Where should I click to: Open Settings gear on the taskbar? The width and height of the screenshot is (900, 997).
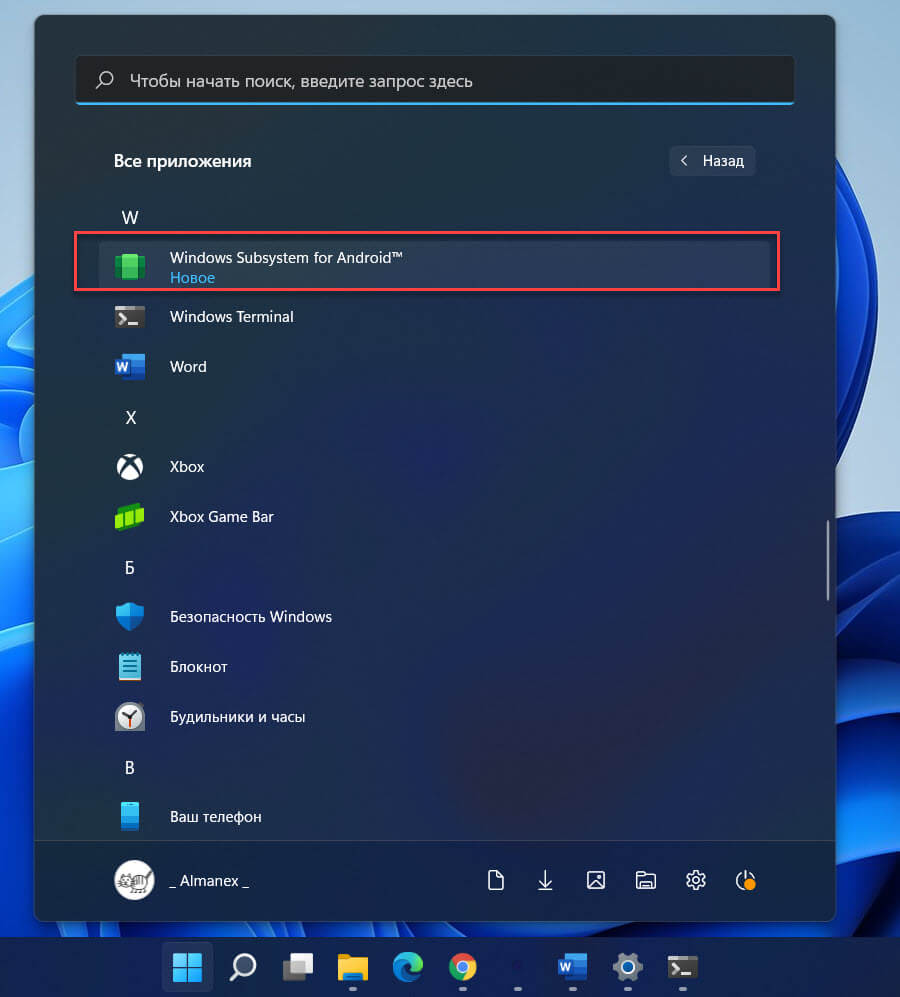pyautogui.click(x=628, y=967)
